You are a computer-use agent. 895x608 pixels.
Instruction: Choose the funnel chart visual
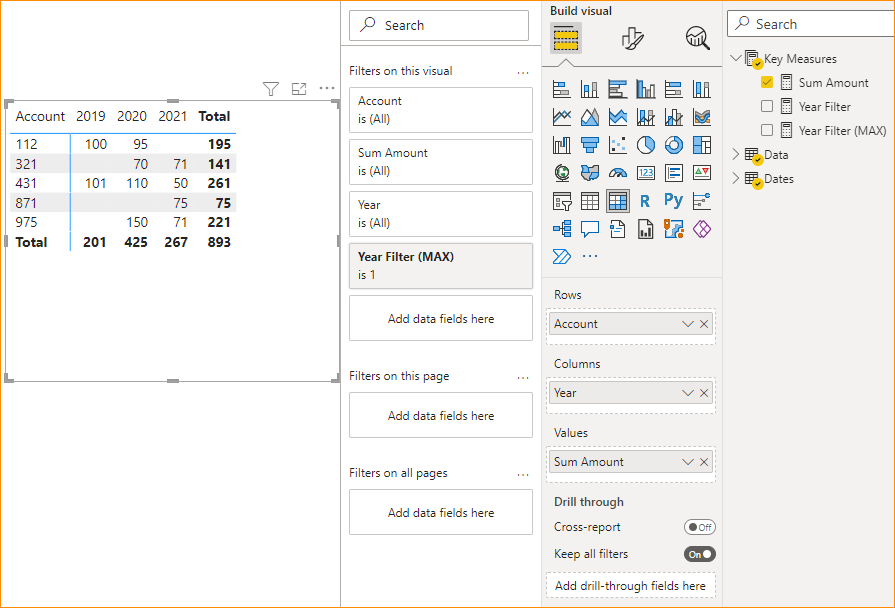(x=589, y=144)
